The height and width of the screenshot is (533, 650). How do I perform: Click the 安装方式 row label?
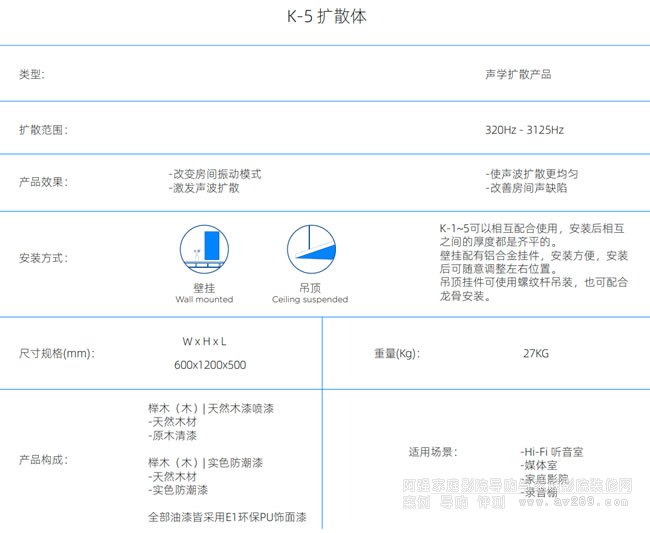point(43,258)
